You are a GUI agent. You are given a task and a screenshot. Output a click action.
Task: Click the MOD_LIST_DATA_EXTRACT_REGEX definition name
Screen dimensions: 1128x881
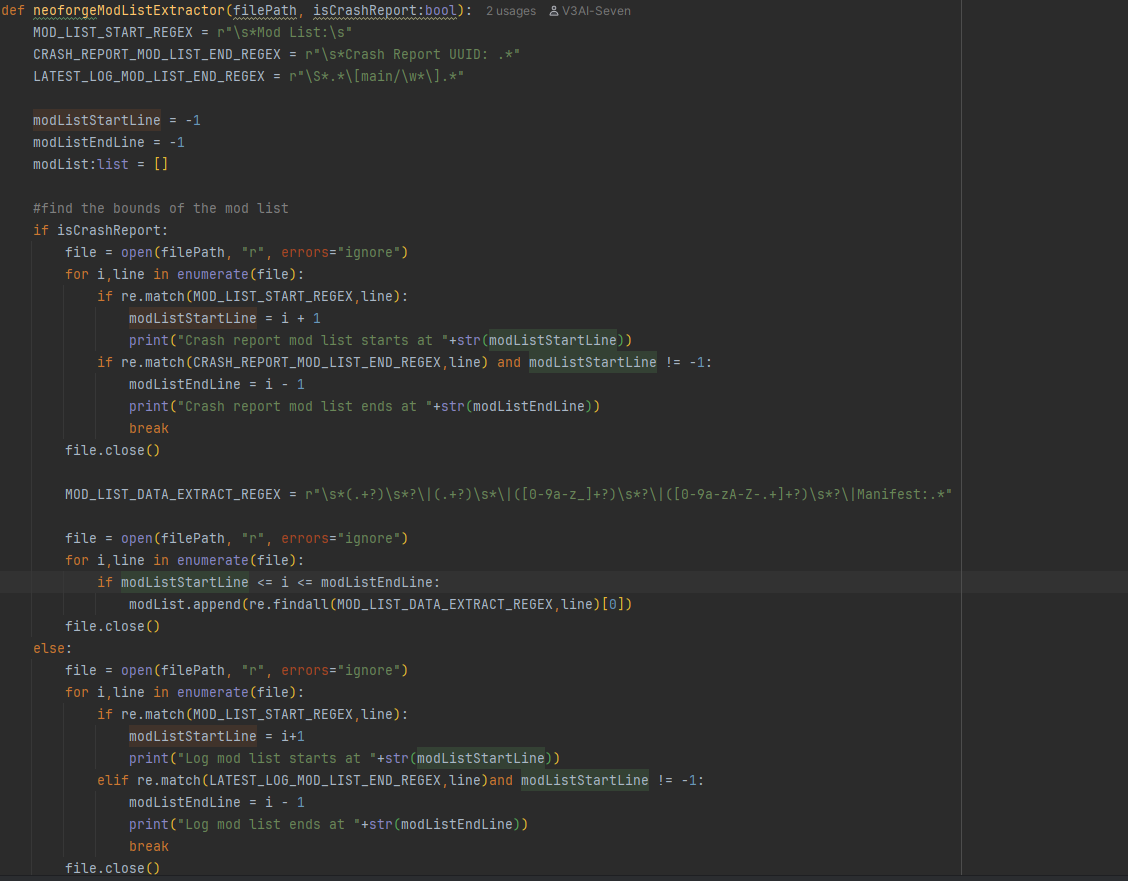coord(172,494)
